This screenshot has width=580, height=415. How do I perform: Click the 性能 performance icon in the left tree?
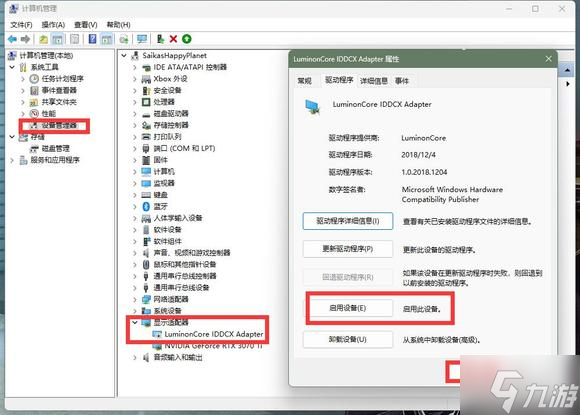(34, 113)
